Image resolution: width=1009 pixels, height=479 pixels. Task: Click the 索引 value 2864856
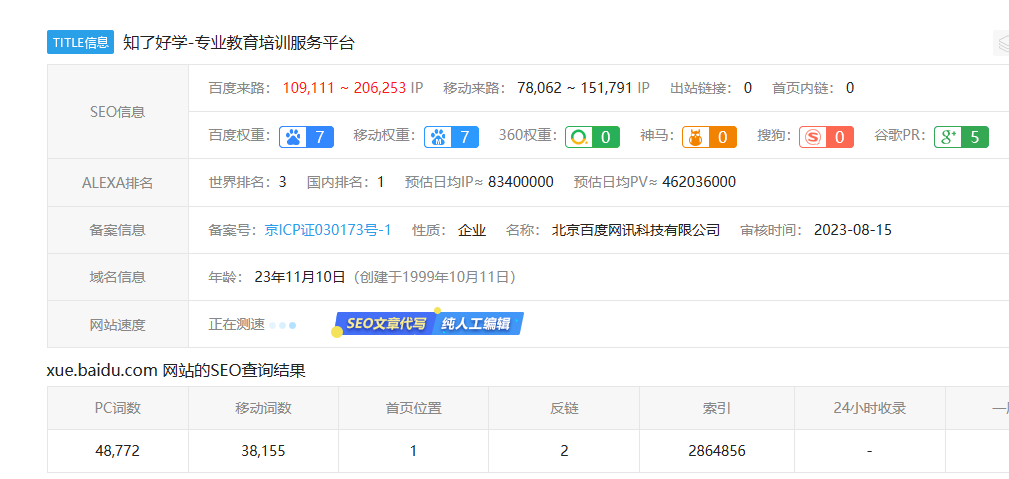[x=717, y=451]
